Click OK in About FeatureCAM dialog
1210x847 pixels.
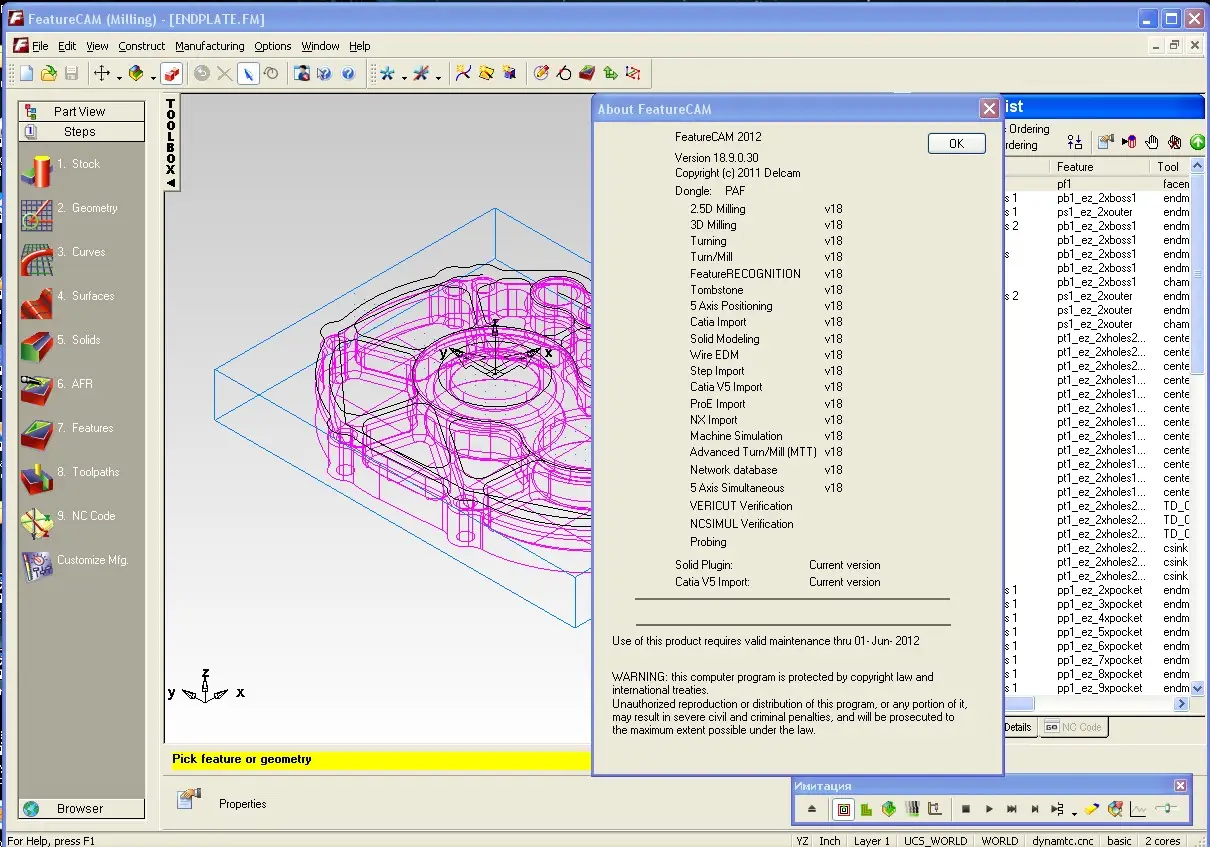coord(956,143)
